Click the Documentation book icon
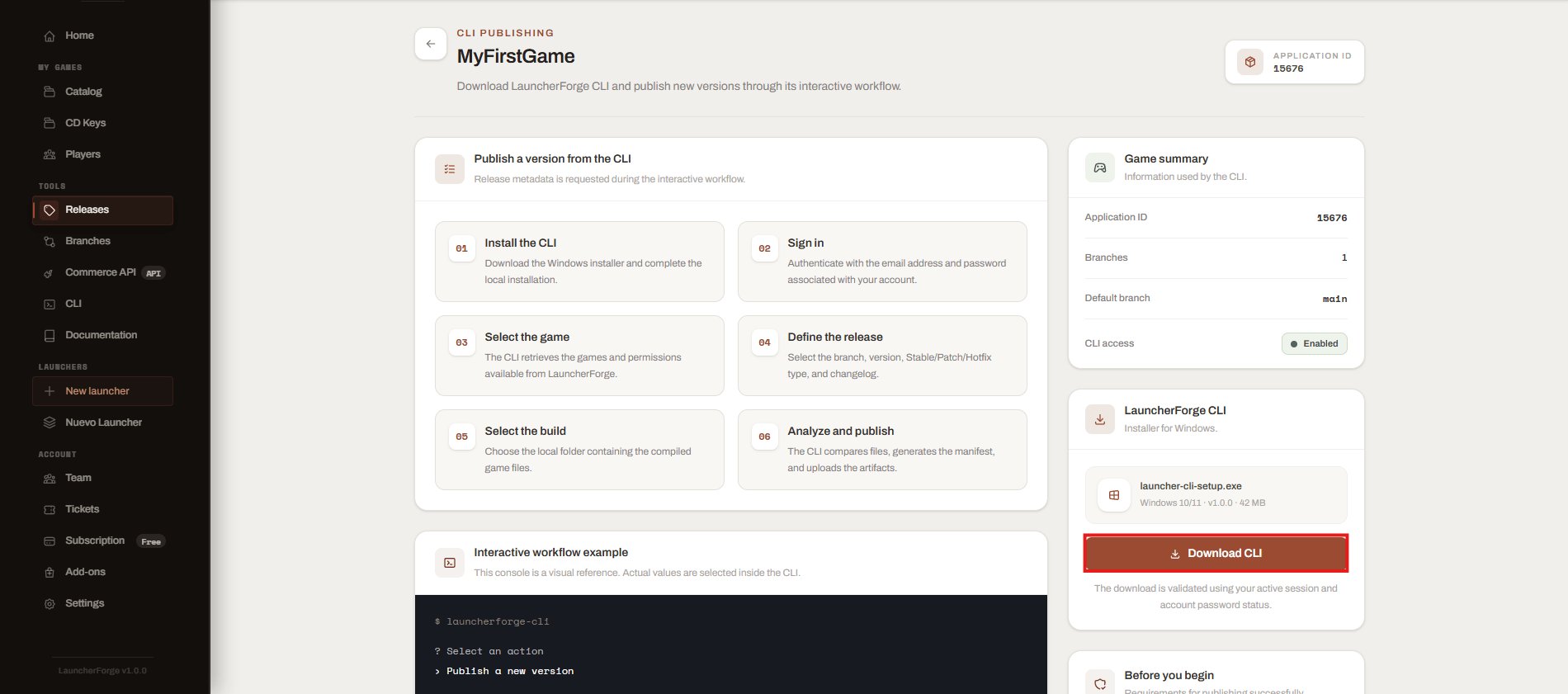The image size is (1568, 694). pos(50,336)
